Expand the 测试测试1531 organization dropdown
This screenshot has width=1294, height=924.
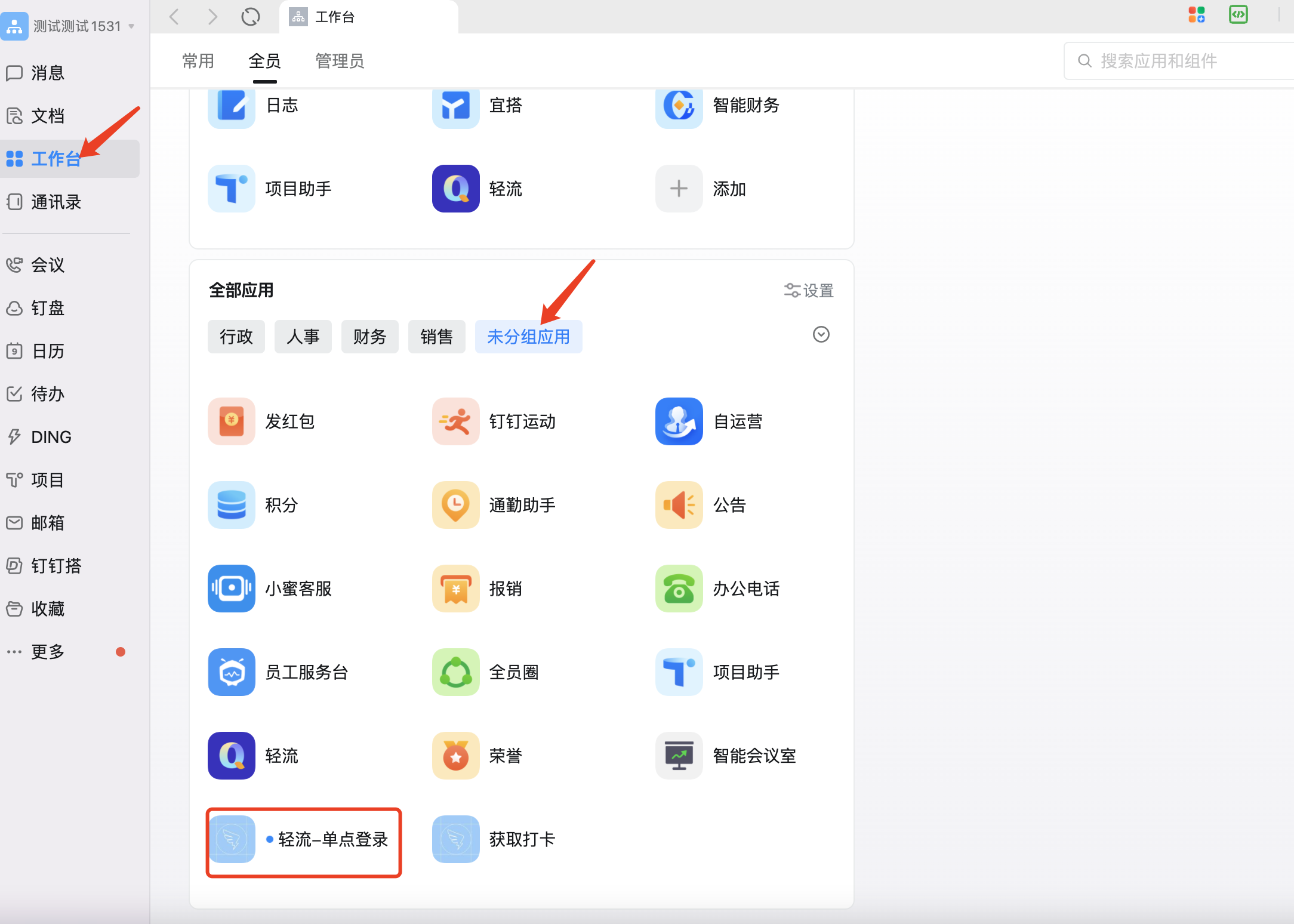coord(131,26)
